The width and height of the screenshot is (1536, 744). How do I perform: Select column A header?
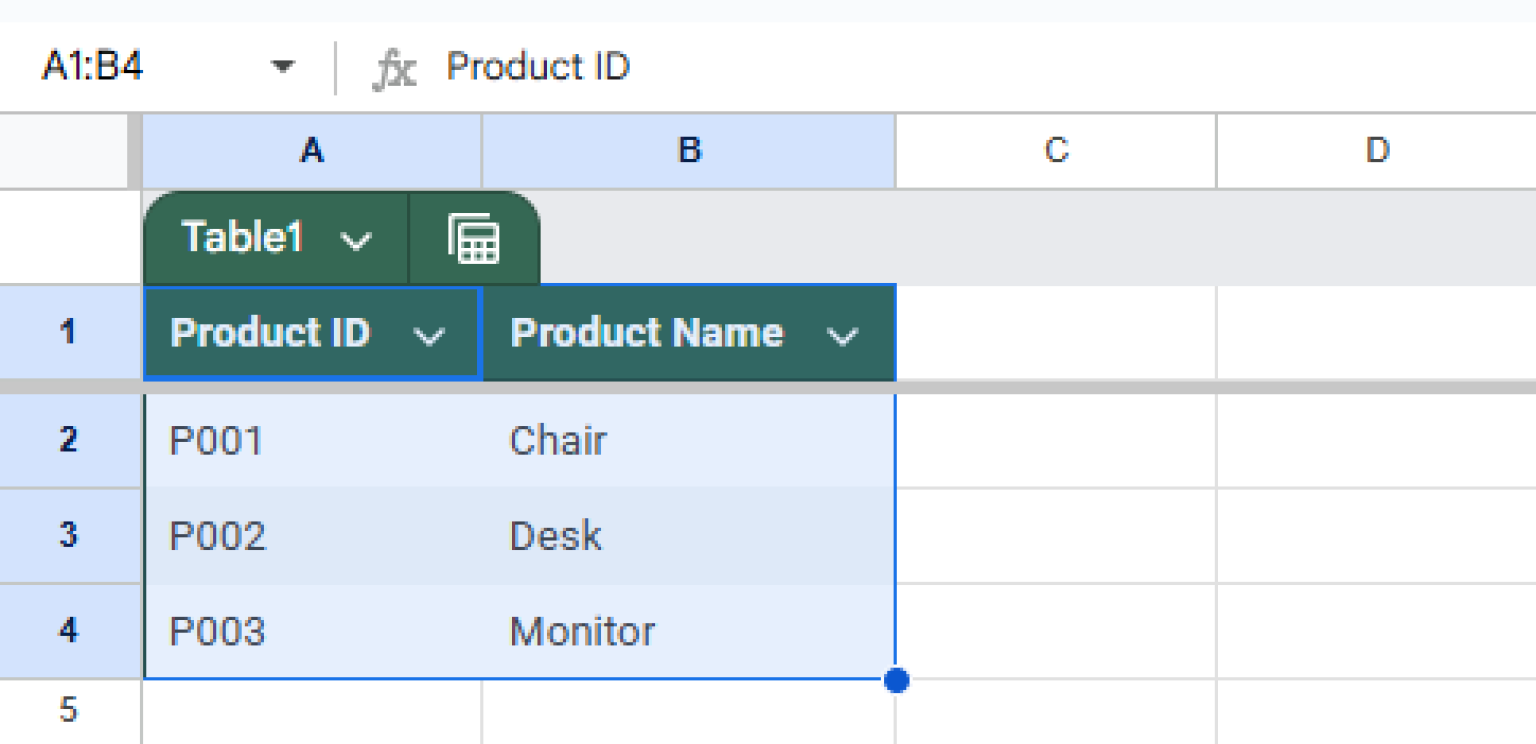point(312,151)
